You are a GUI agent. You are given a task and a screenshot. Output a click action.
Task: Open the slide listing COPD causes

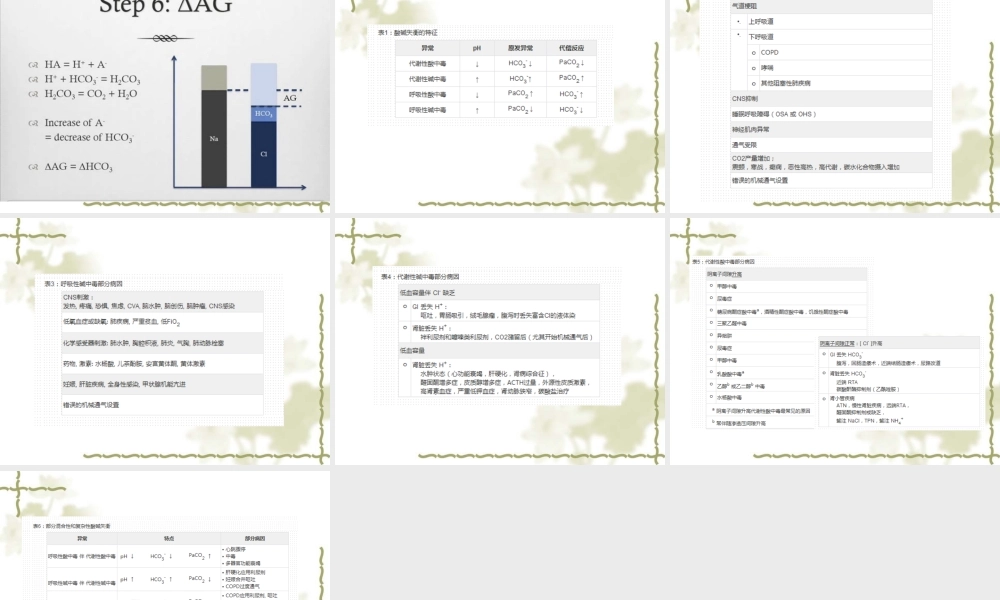[834, 100]
